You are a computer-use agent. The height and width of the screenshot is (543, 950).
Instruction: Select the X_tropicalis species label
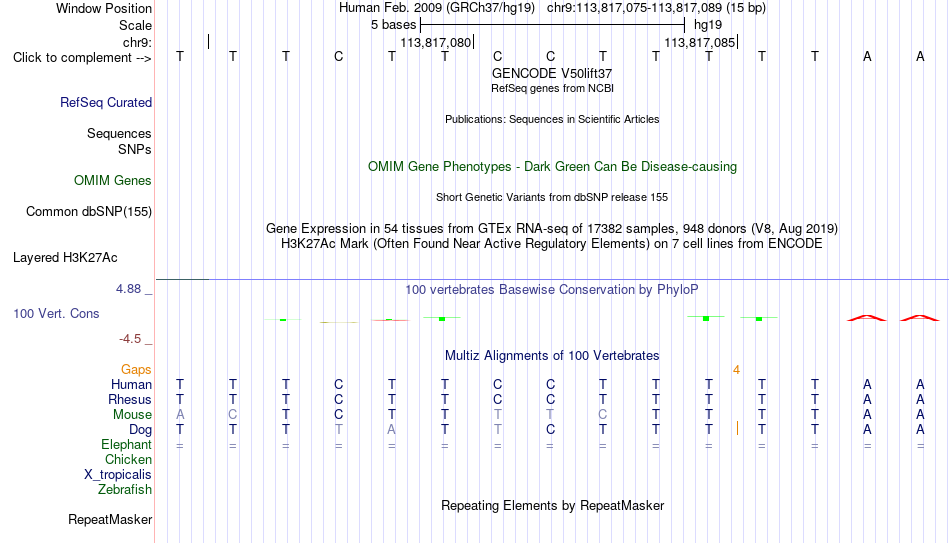[118, 475]
